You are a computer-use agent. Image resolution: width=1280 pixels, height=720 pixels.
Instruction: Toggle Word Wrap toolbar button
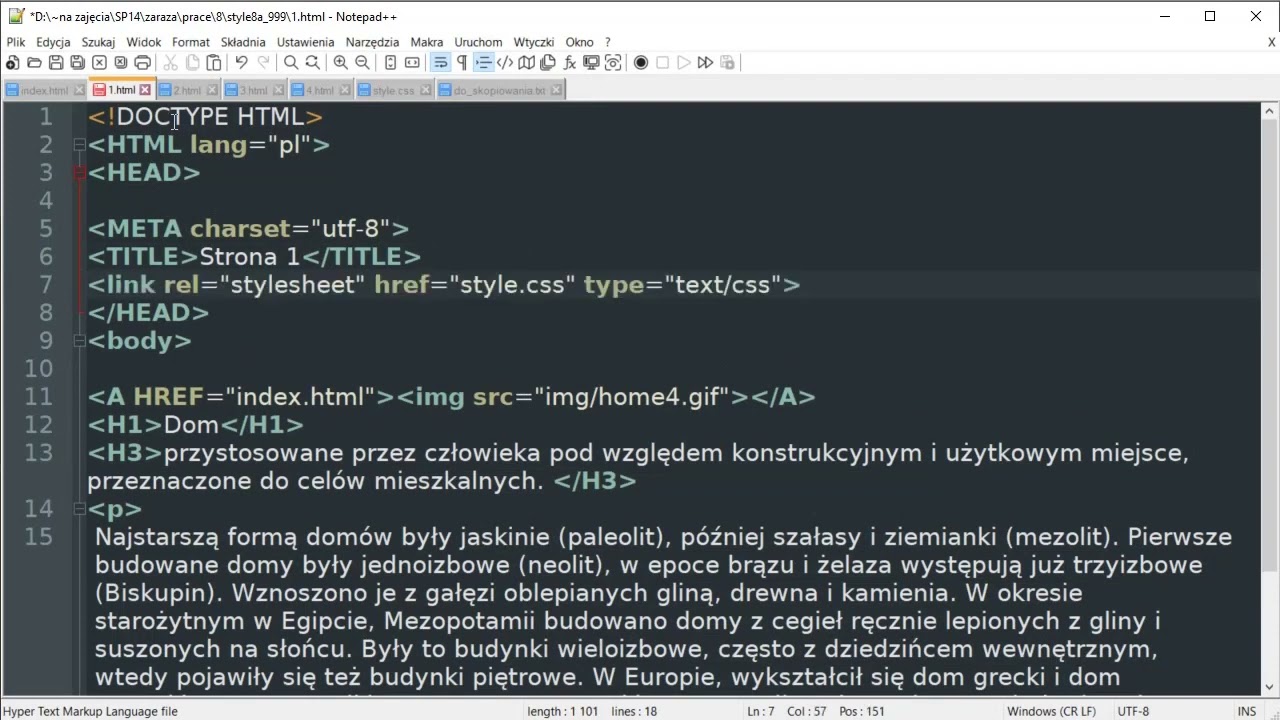pos(440,63)
